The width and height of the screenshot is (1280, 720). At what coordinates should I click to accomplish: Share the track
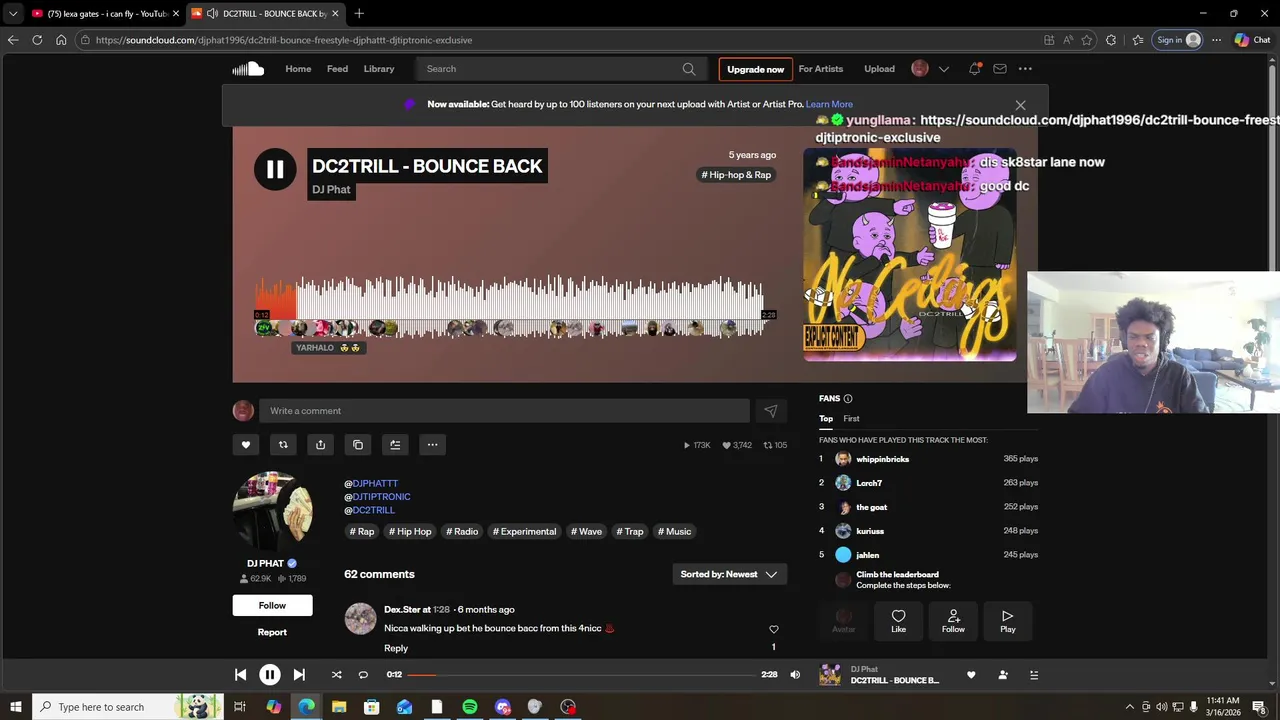coord(320,445)
